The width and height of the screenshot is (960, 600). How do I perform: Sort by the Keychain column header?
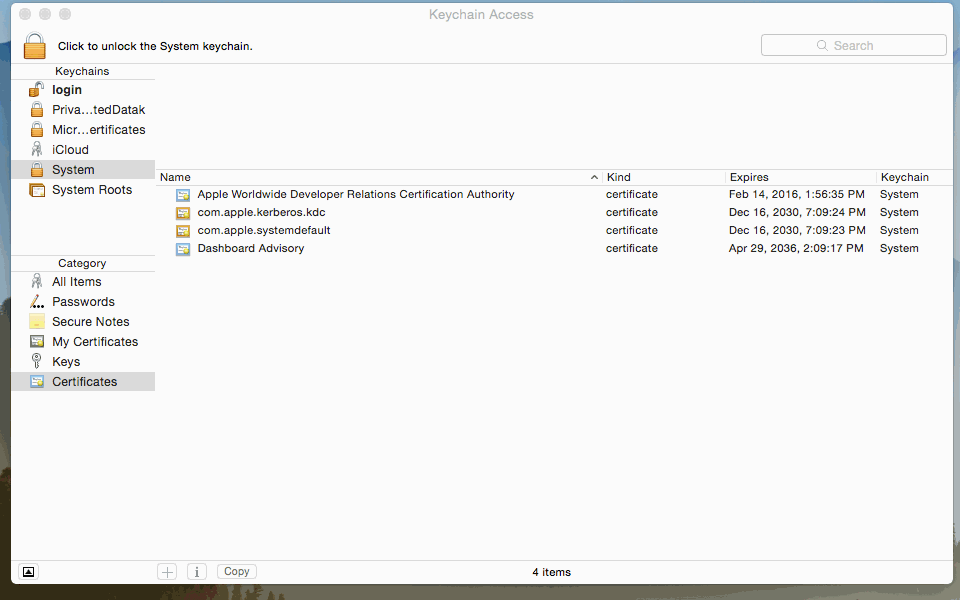click(x=915, y=177)
